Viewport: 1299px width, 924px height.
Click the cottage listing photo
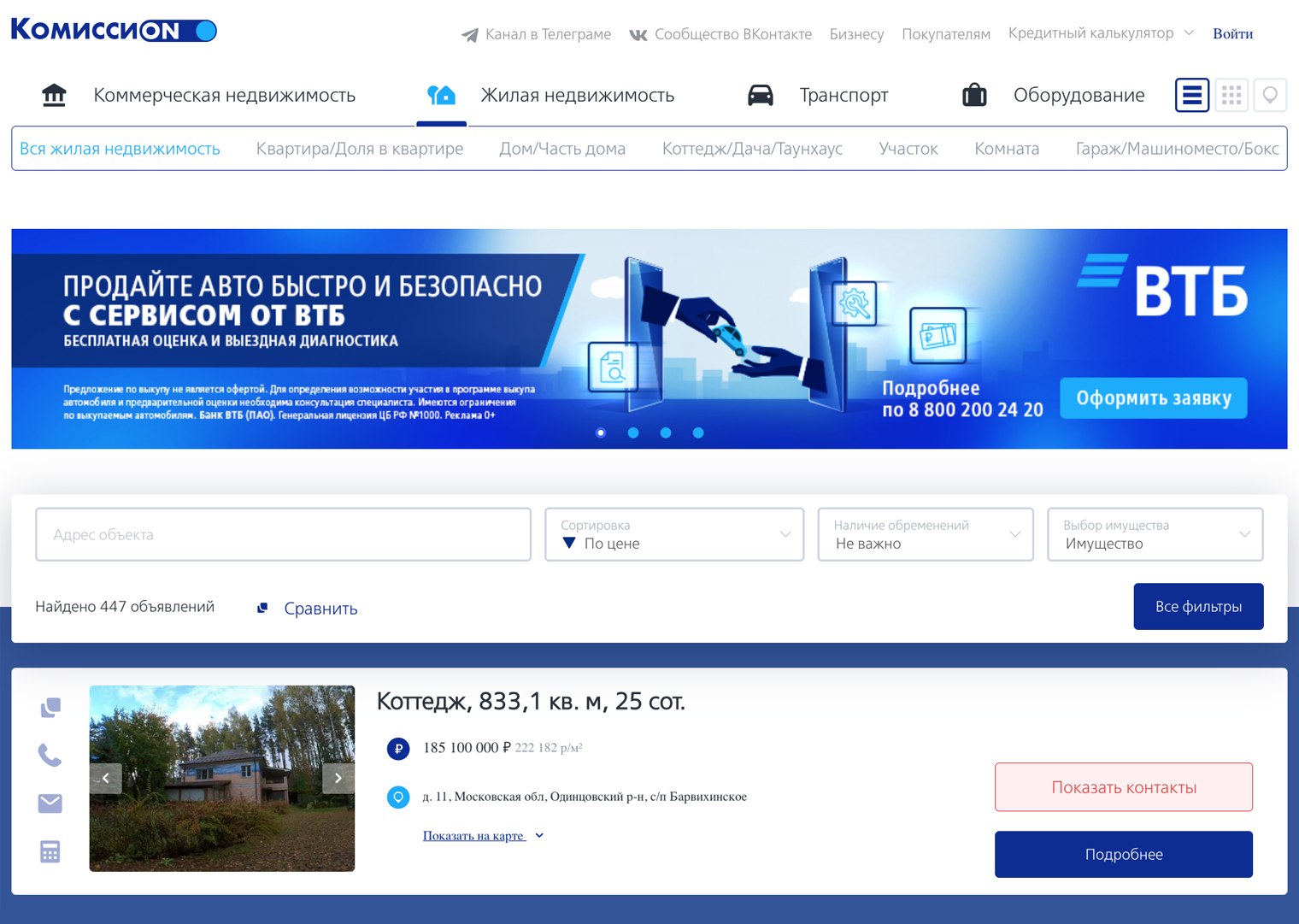click(x=222, y=779)
